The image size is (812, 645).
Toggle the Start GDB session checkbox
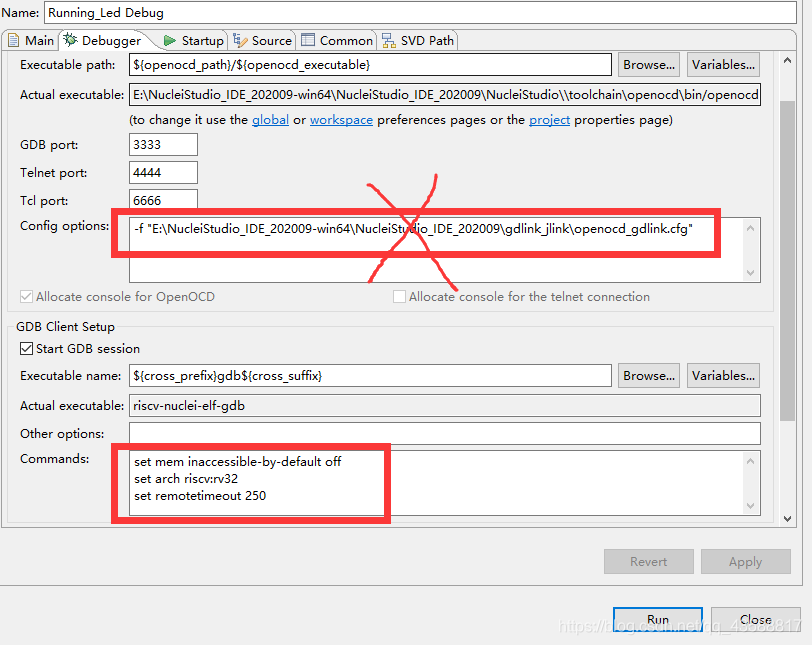pos(26,348)
